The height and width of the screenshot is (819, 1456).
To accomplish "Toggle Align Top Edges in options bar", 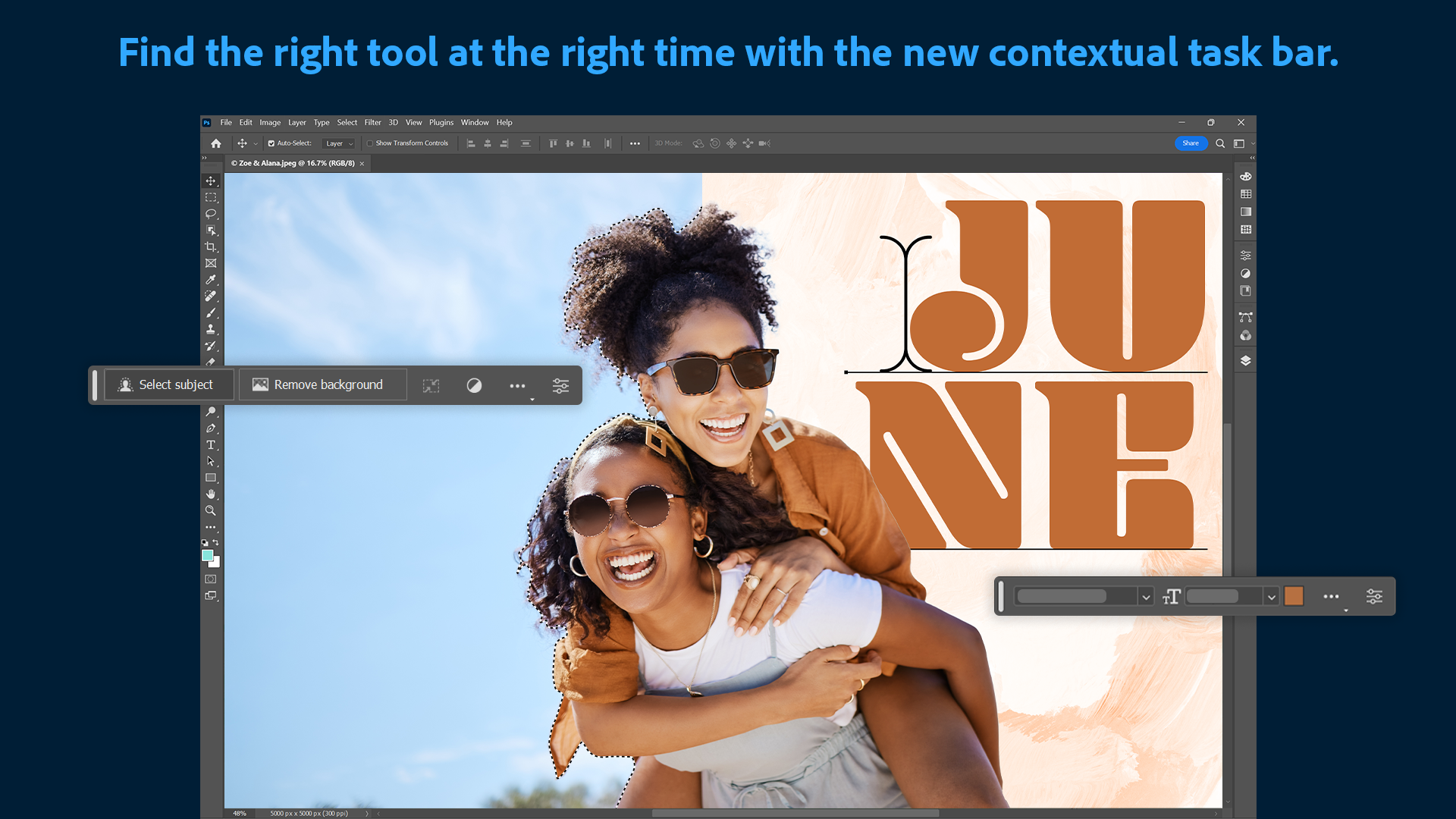I will coord(554,143).
